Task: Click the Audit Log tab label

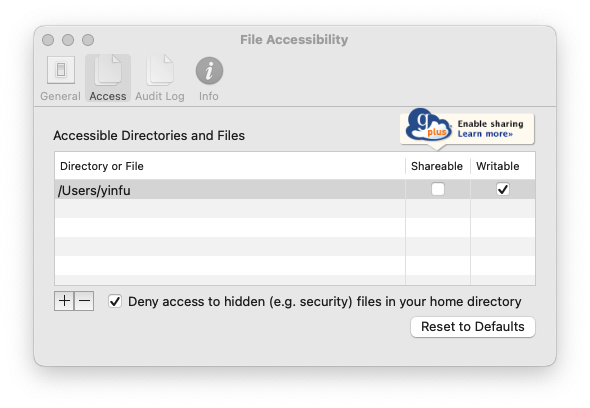Action: (x=160, y=96)
